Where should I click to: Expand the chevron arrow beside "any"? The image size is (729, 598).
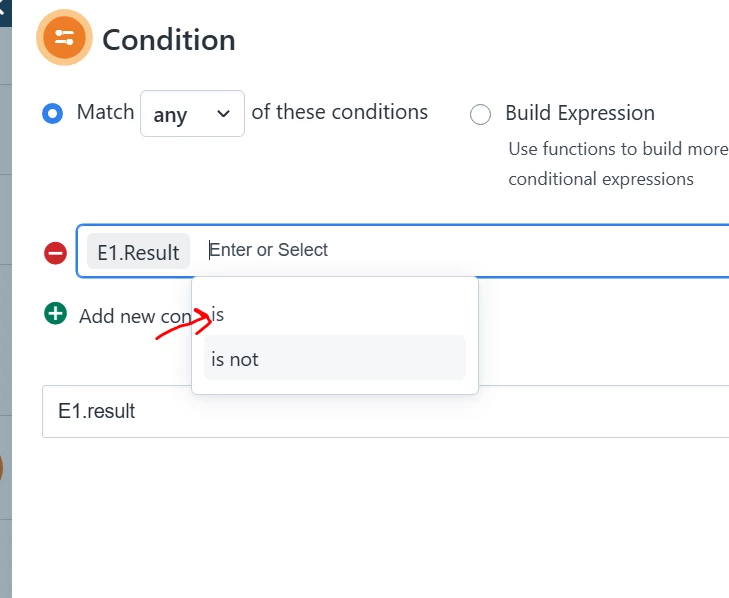223,114
